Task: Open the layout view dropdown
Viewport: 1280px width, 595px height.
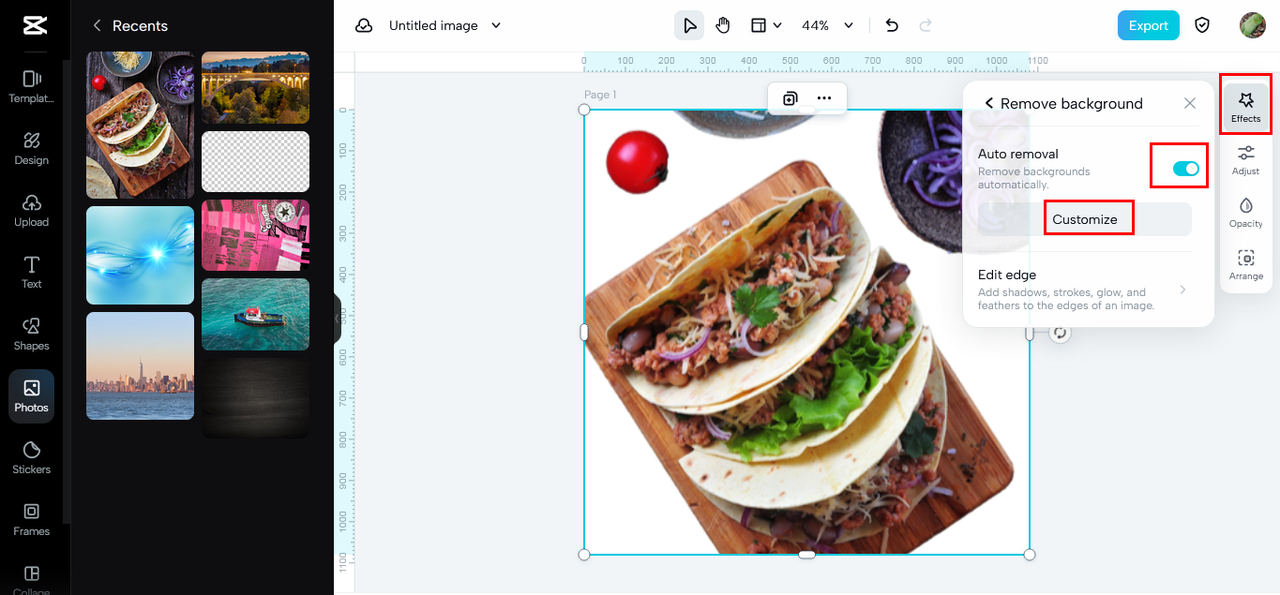Action: point(766,26)
